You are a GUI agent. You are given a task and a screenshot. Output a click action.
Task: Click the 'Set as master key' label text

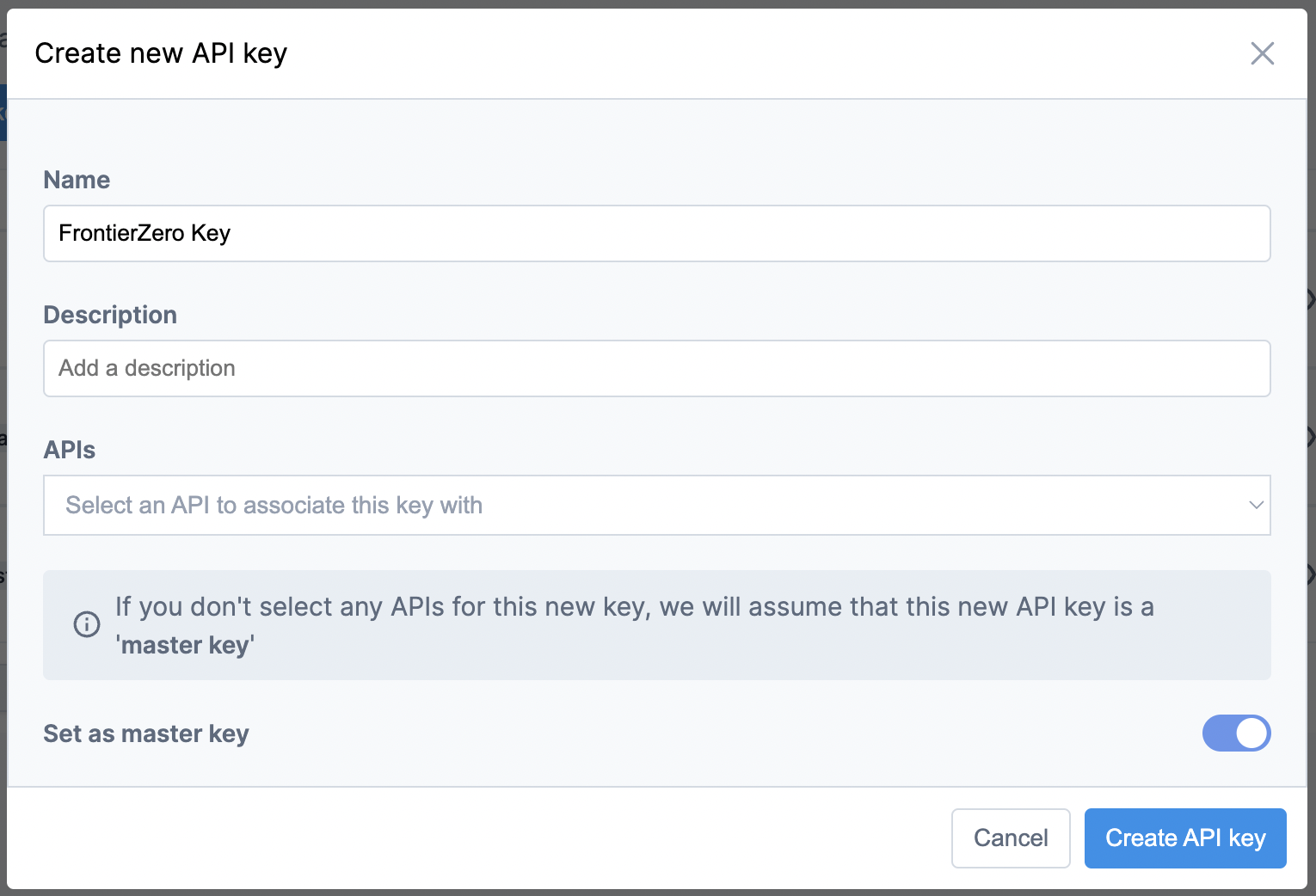tap(146, 733)
